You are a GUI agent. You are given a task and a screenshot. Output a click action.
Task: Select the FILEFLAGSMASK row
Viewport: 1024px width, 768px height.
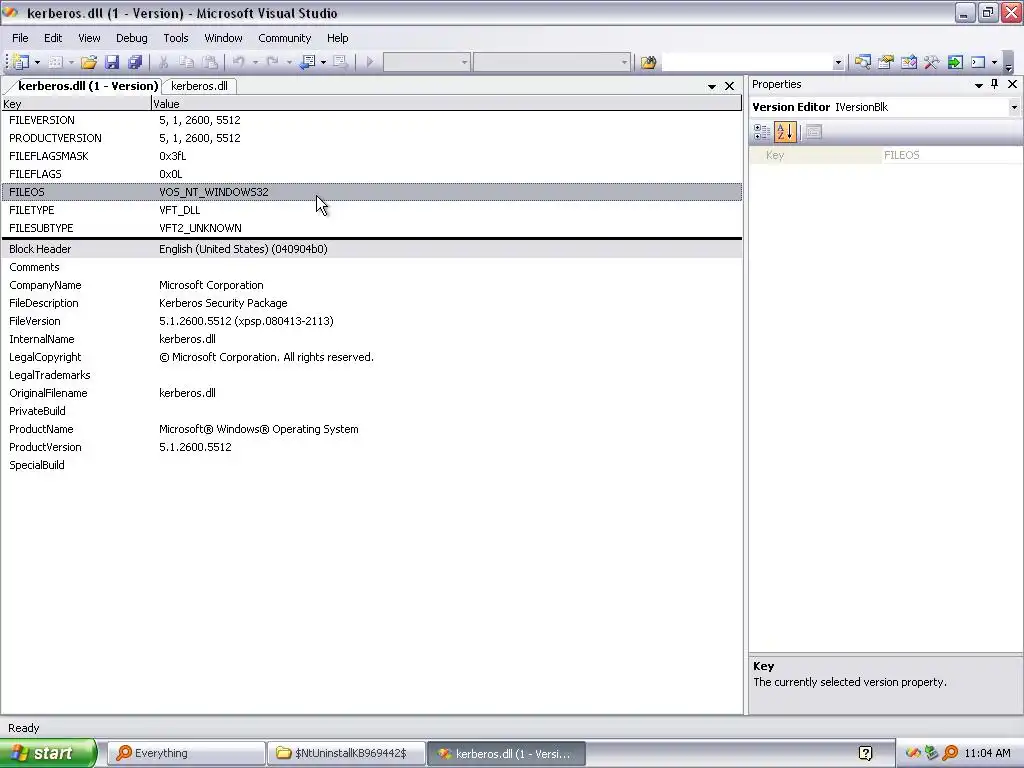pos(372,156)
